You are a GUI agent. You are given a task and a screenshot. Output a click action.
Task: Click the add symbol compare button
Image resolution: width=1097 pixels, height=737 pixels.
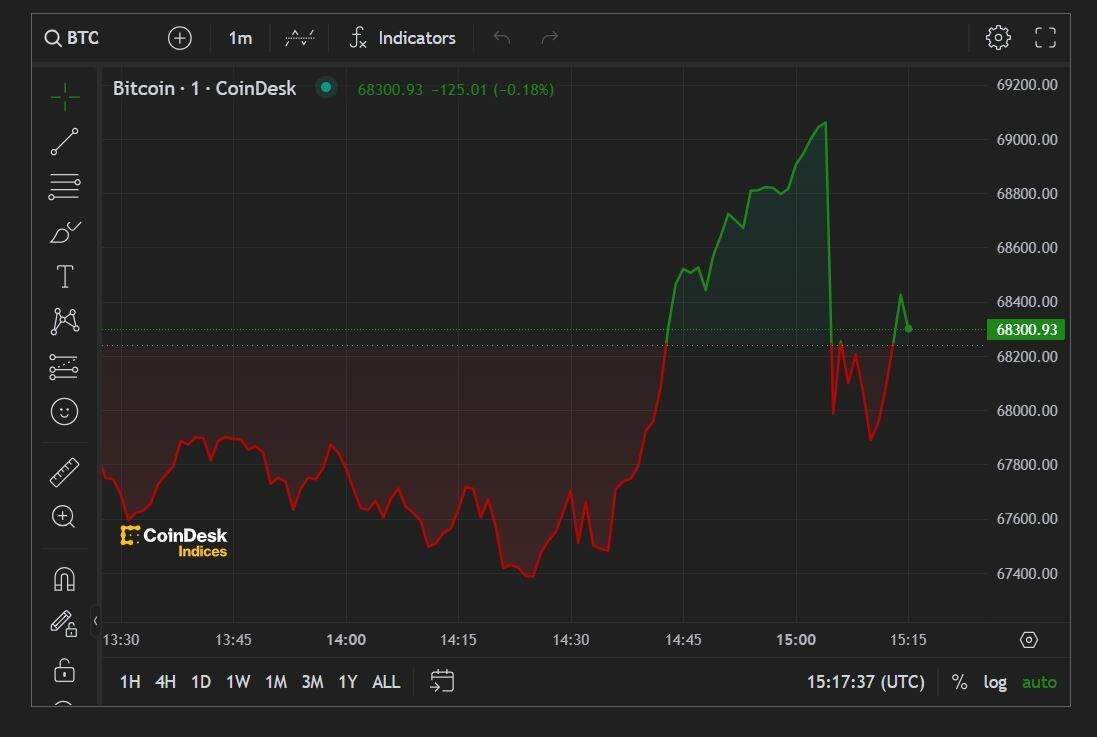tap(180, 38)
